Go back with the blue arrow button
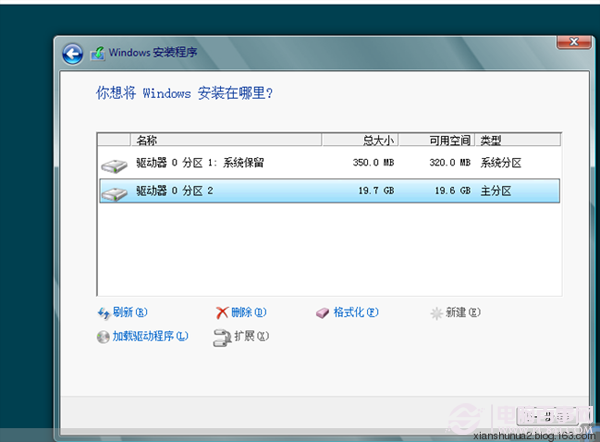600x442 pixels. click(x=73, y=54)
